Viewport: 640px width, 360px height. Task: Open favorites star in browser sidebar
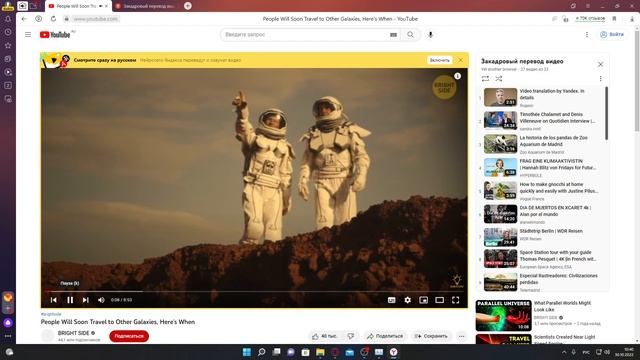[8, 45]
